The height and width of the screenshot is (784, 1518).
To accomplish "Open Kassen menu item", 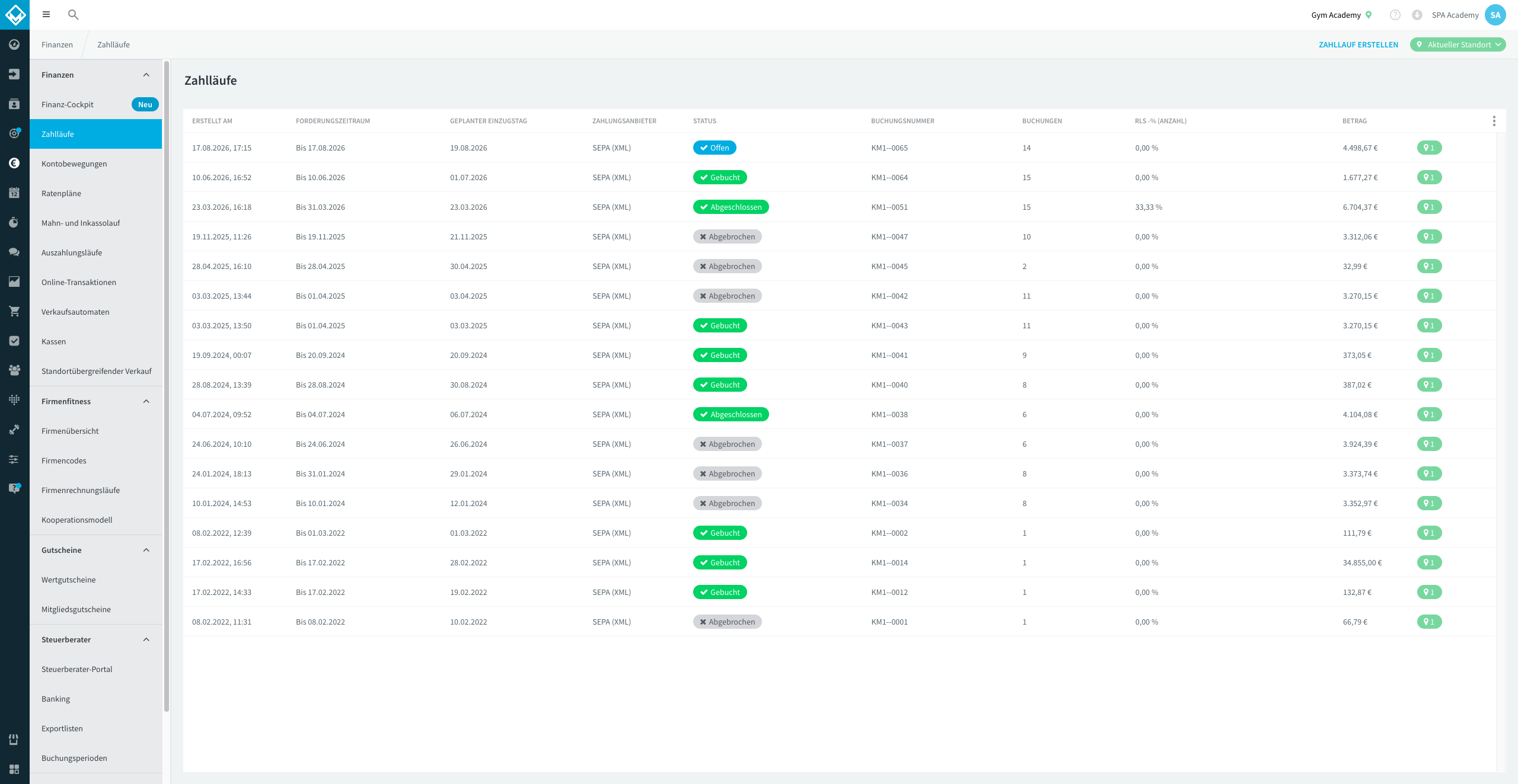I will coord(95,341).
